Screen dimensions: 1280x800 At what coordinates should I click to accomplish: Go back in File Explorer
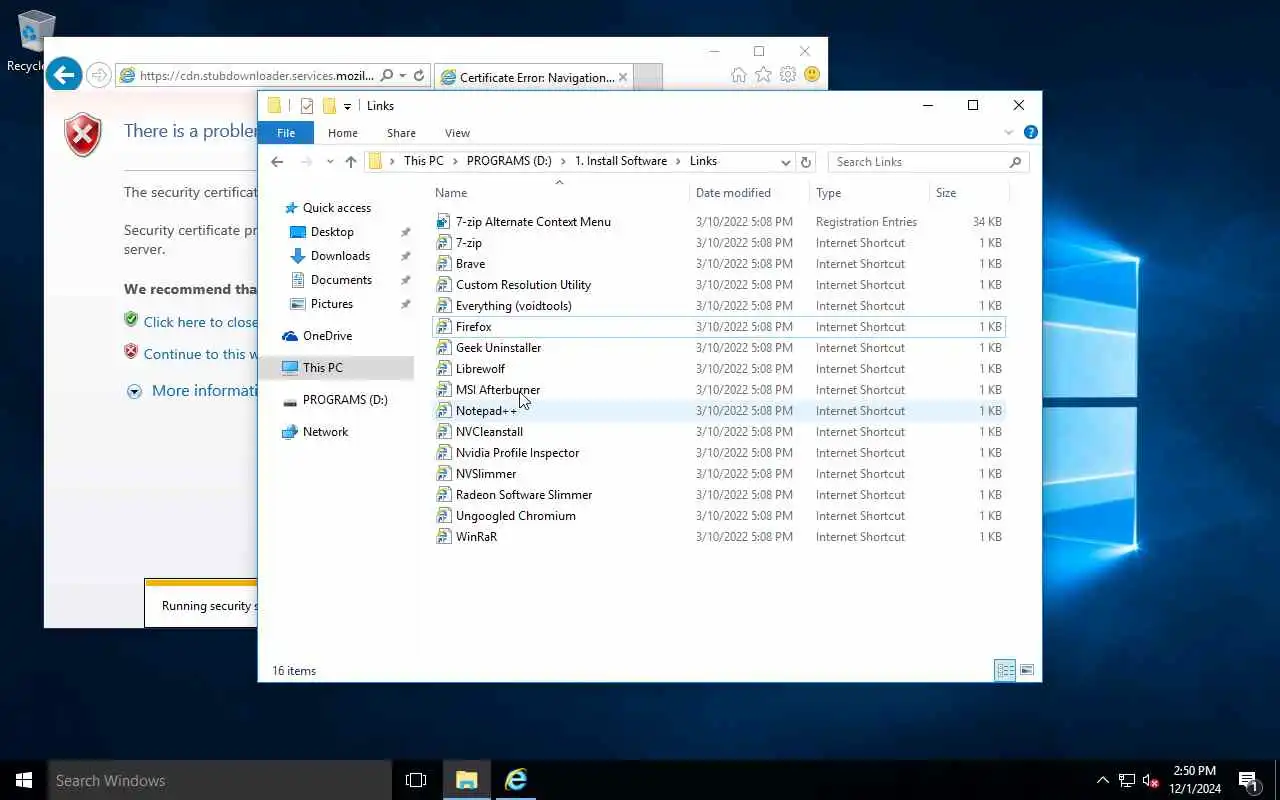point(277,162)
